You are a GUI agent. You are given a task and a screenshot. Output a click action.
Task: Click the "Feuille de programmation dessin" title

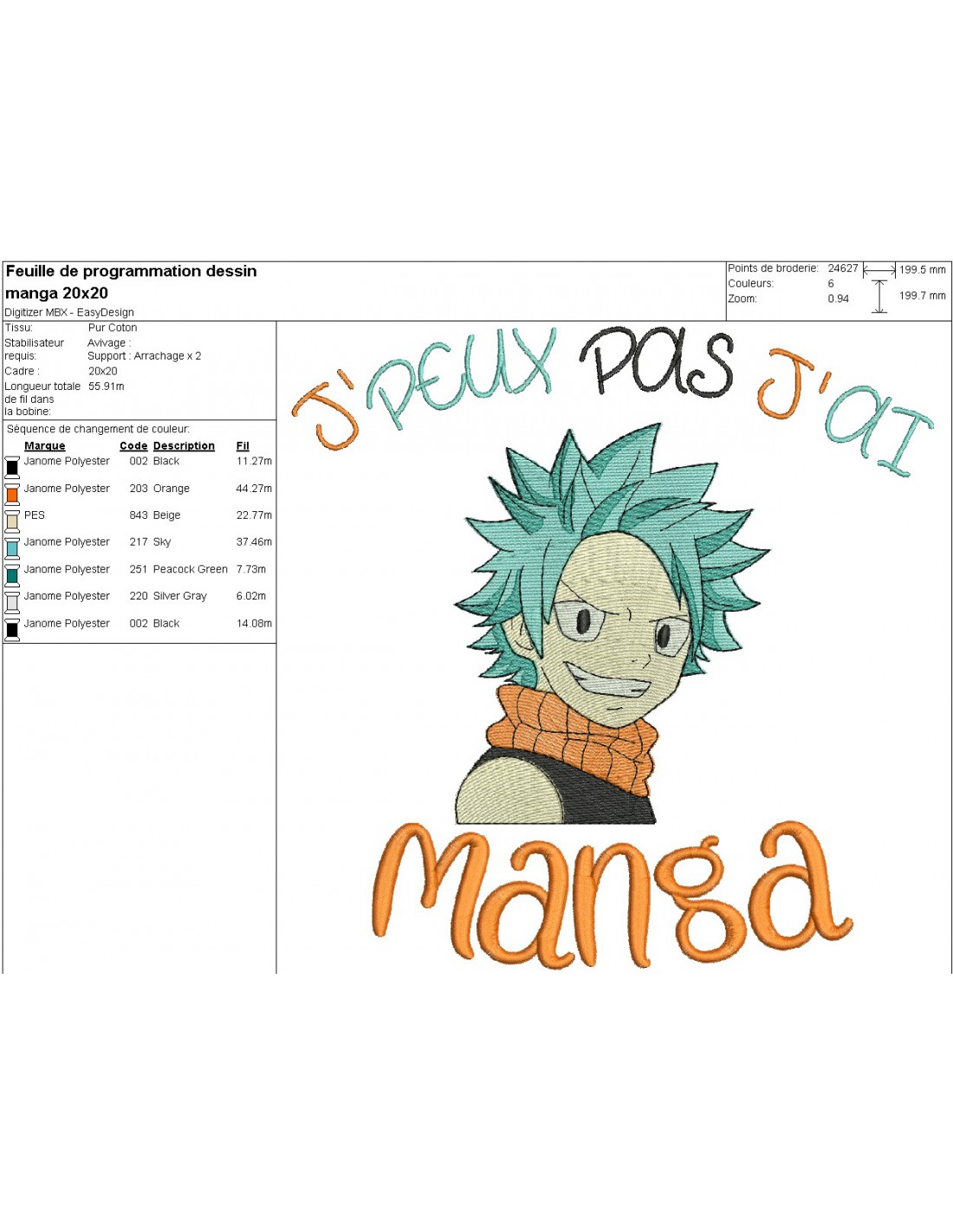(132, 271)
